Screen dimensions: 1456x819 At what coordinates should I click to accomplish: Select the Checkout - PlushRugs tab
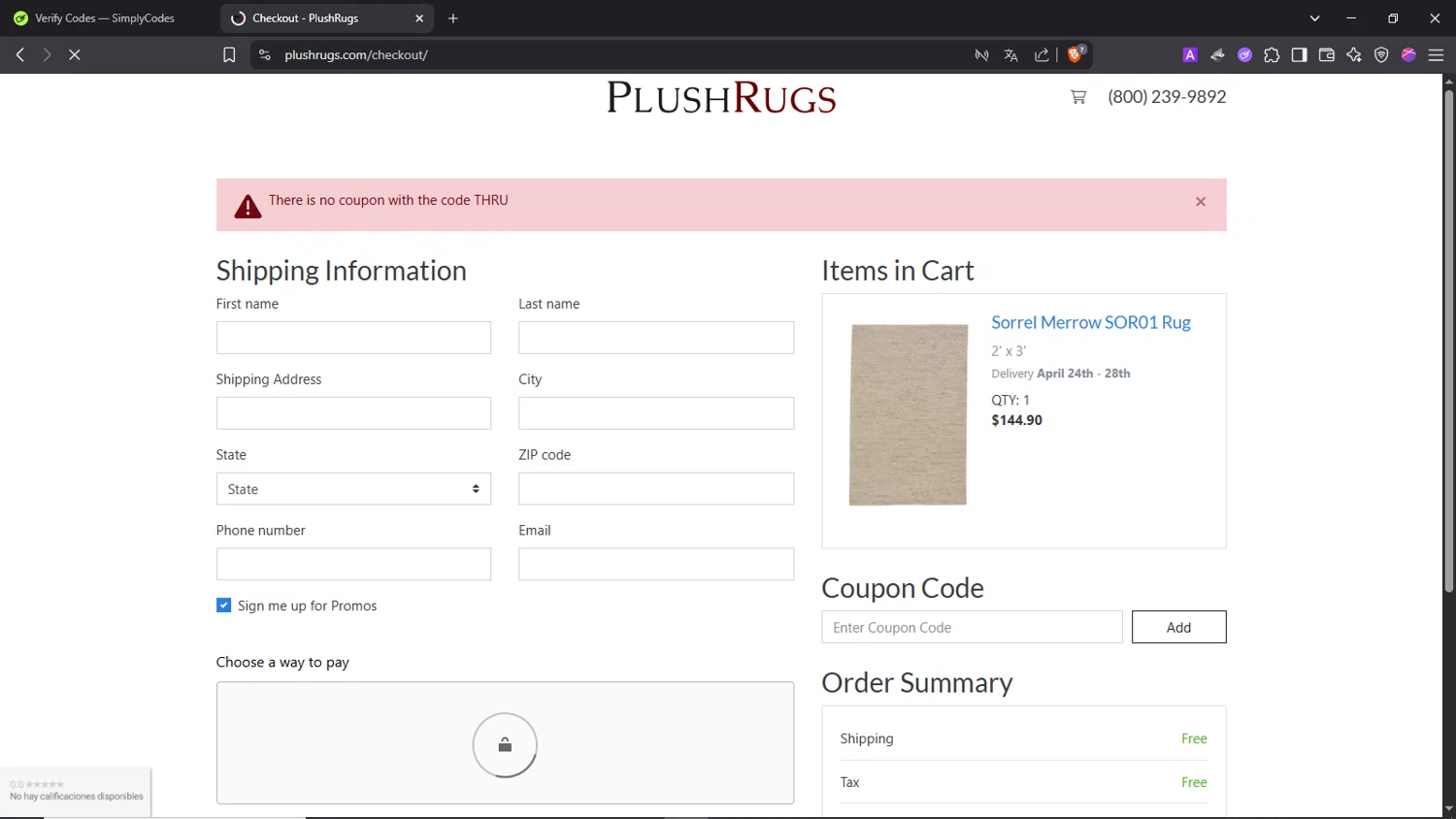pyautogui.click(x=327, y=18)
